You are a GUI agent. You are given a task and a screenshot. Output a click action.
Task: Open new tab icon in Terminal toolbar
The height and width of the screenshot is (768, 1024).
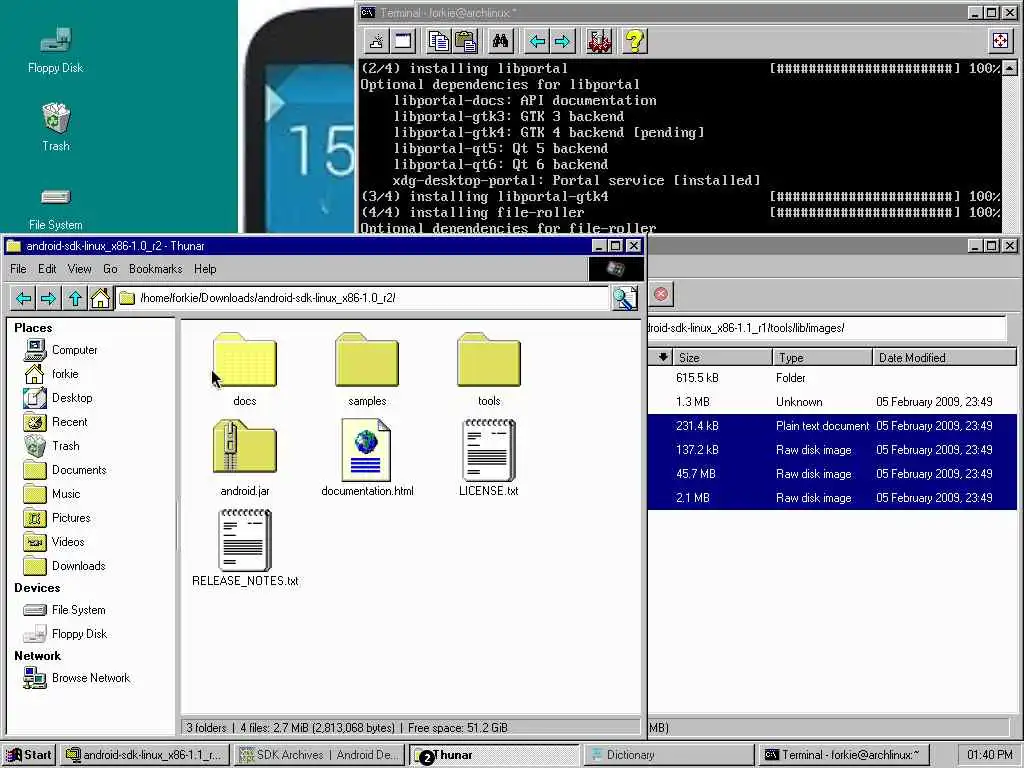[x=376, y=41]
